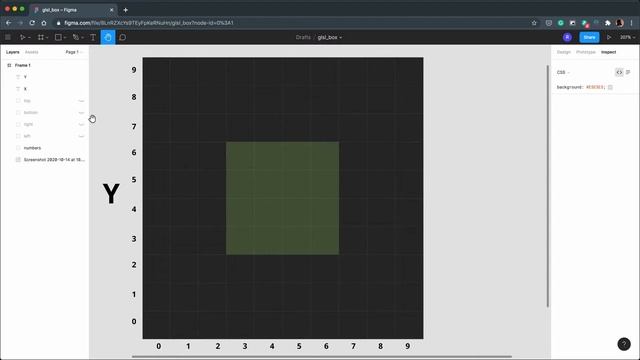Show the hidden left layer
This screenshot has width=640, height=360.
81,136
